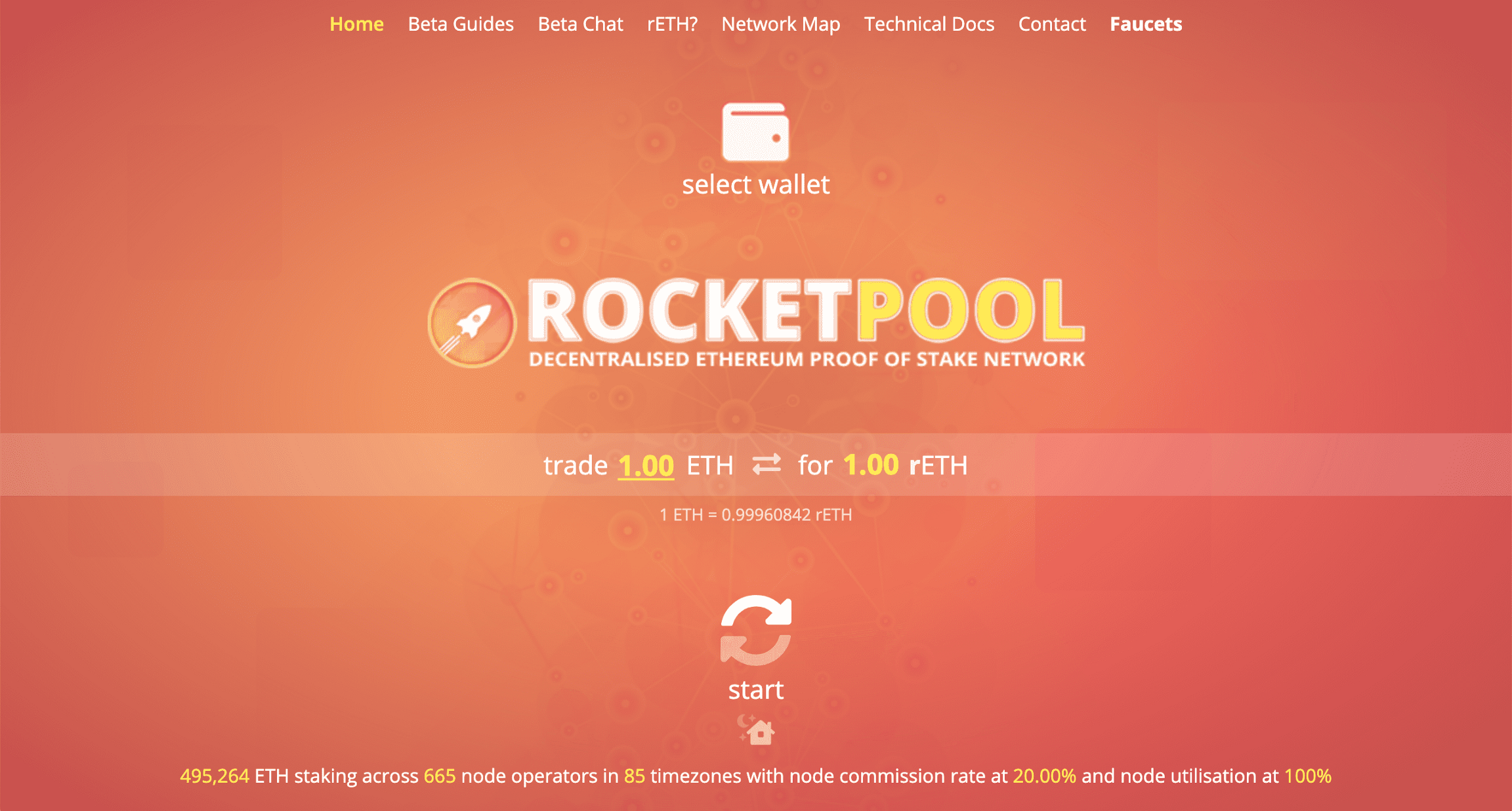Open the rETH? page
This screenshot has width=1512, height=811.
click(672, 24)
